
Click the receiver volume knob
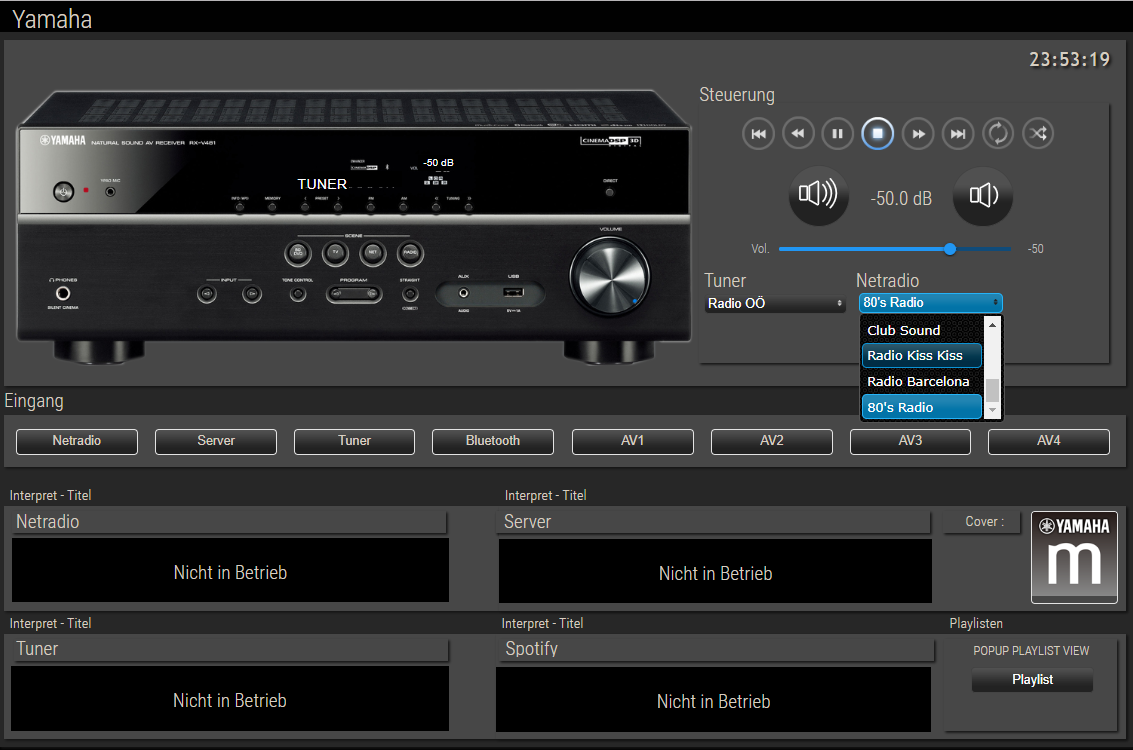point(610,277)
